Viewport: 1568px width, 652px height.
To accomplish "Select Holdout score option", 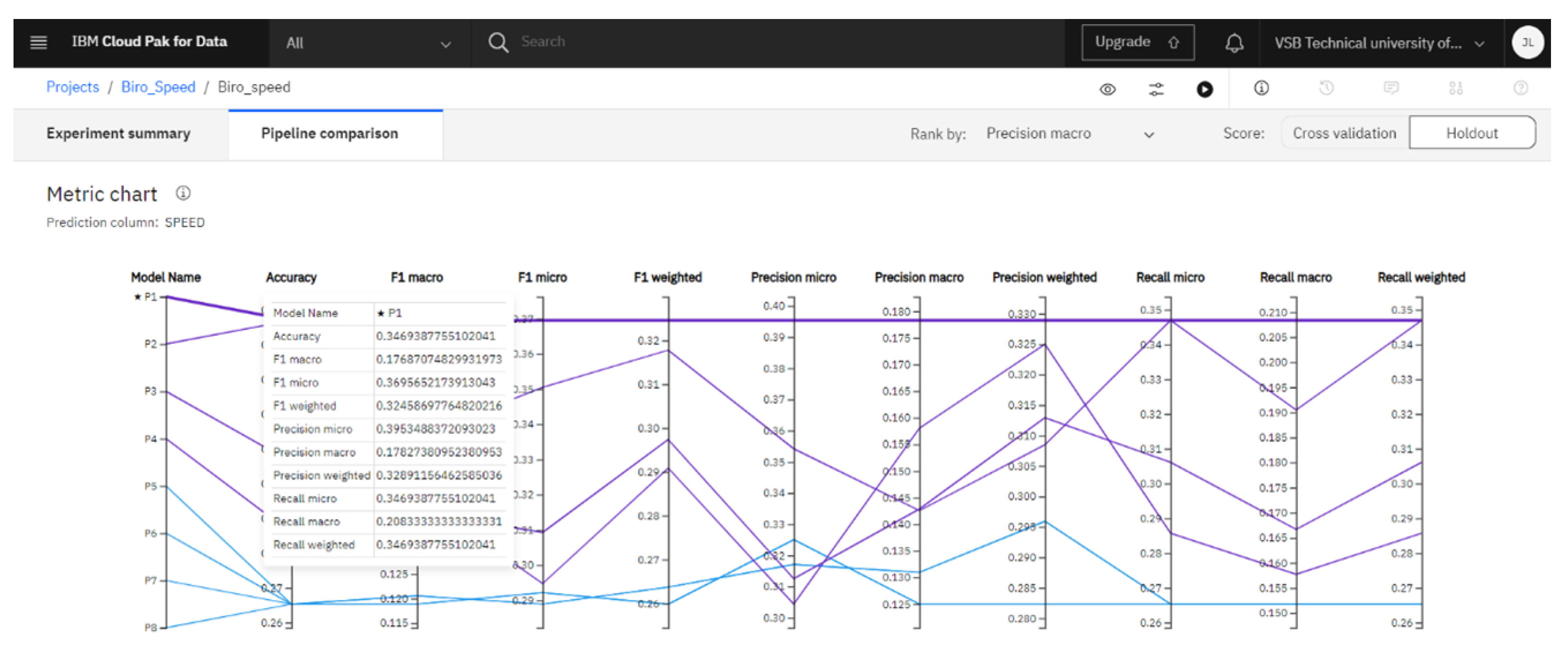I will click(1471, 133).
